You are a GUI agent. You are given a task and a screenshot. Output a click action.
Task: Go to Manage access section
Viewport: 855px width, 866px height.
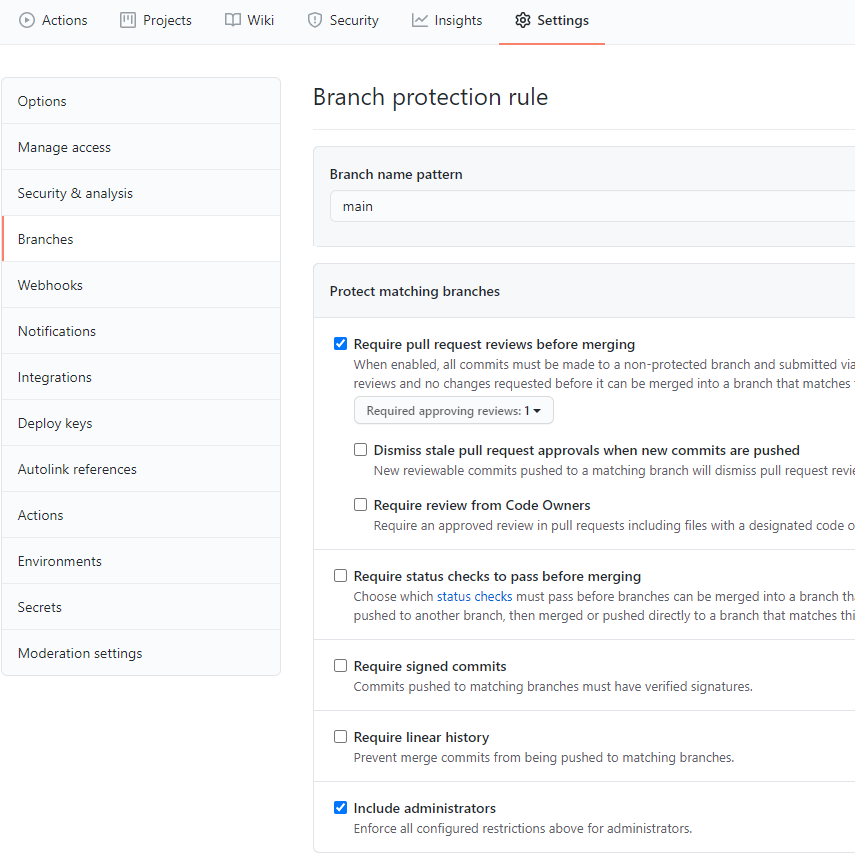(x=64, y=147)
